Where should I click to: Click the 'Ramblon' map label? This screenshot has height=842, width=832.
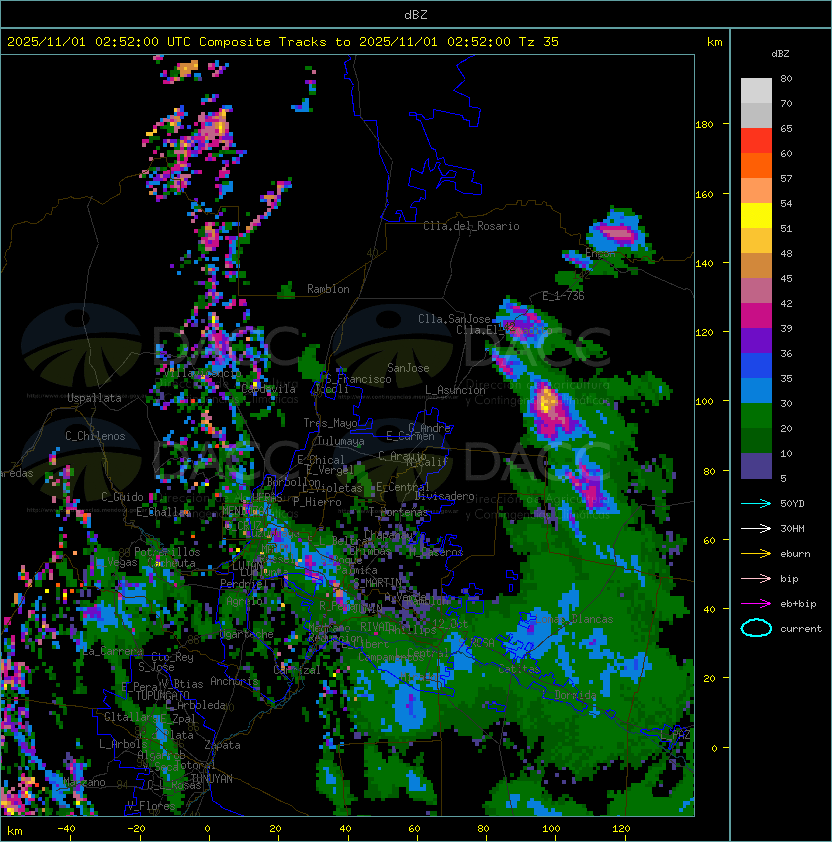pos(328,289)
